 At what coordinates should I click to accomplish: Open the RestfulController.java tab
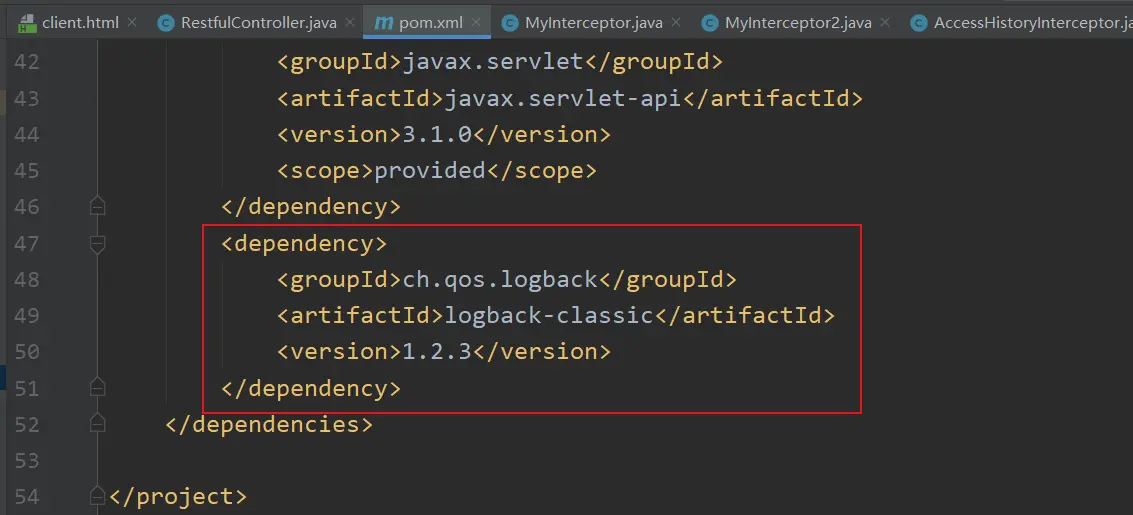point(259,22)
